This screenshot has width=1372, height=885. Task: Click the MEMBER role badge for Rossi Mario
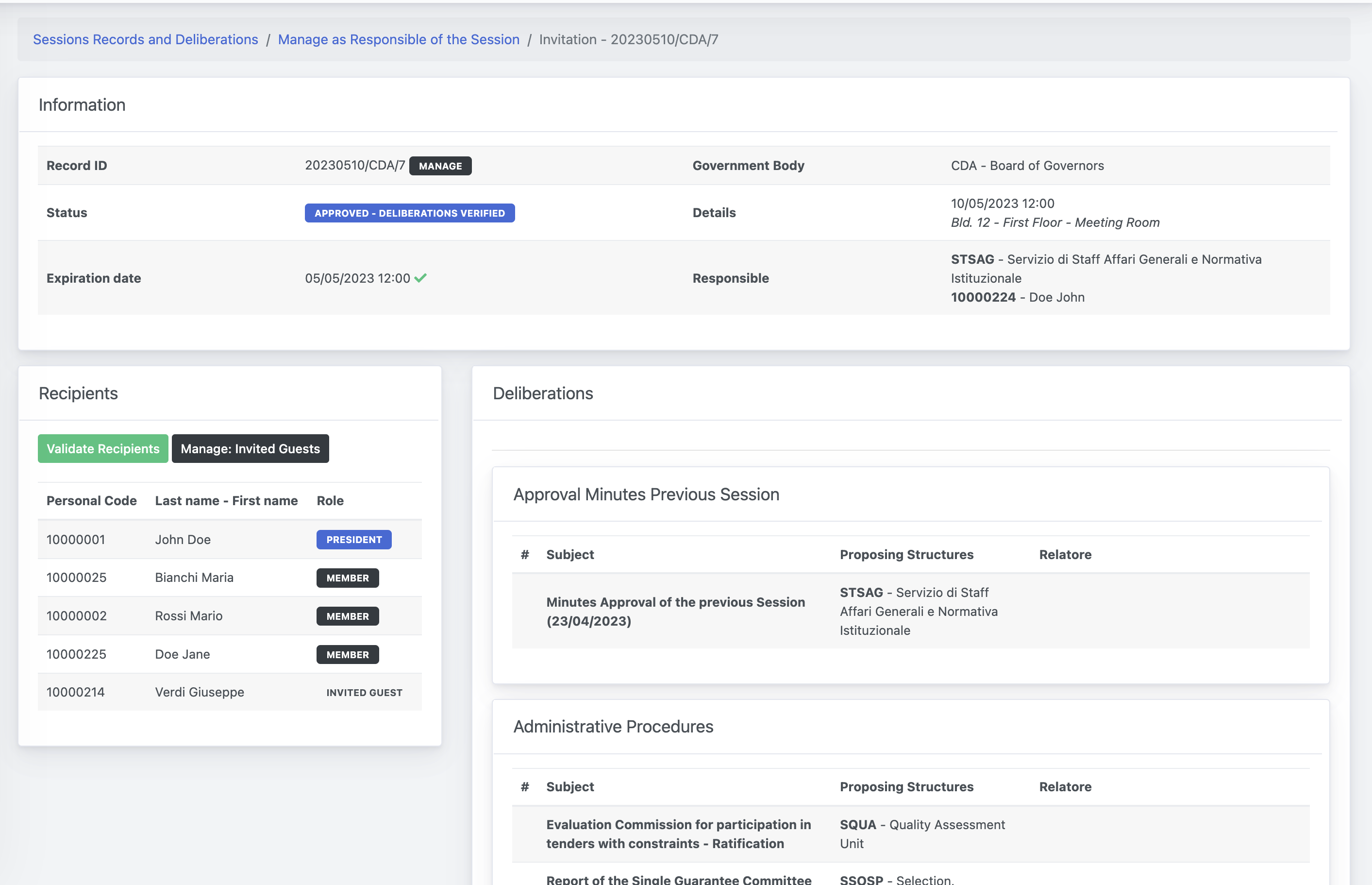pyautogui.click(x=348, y=615)
